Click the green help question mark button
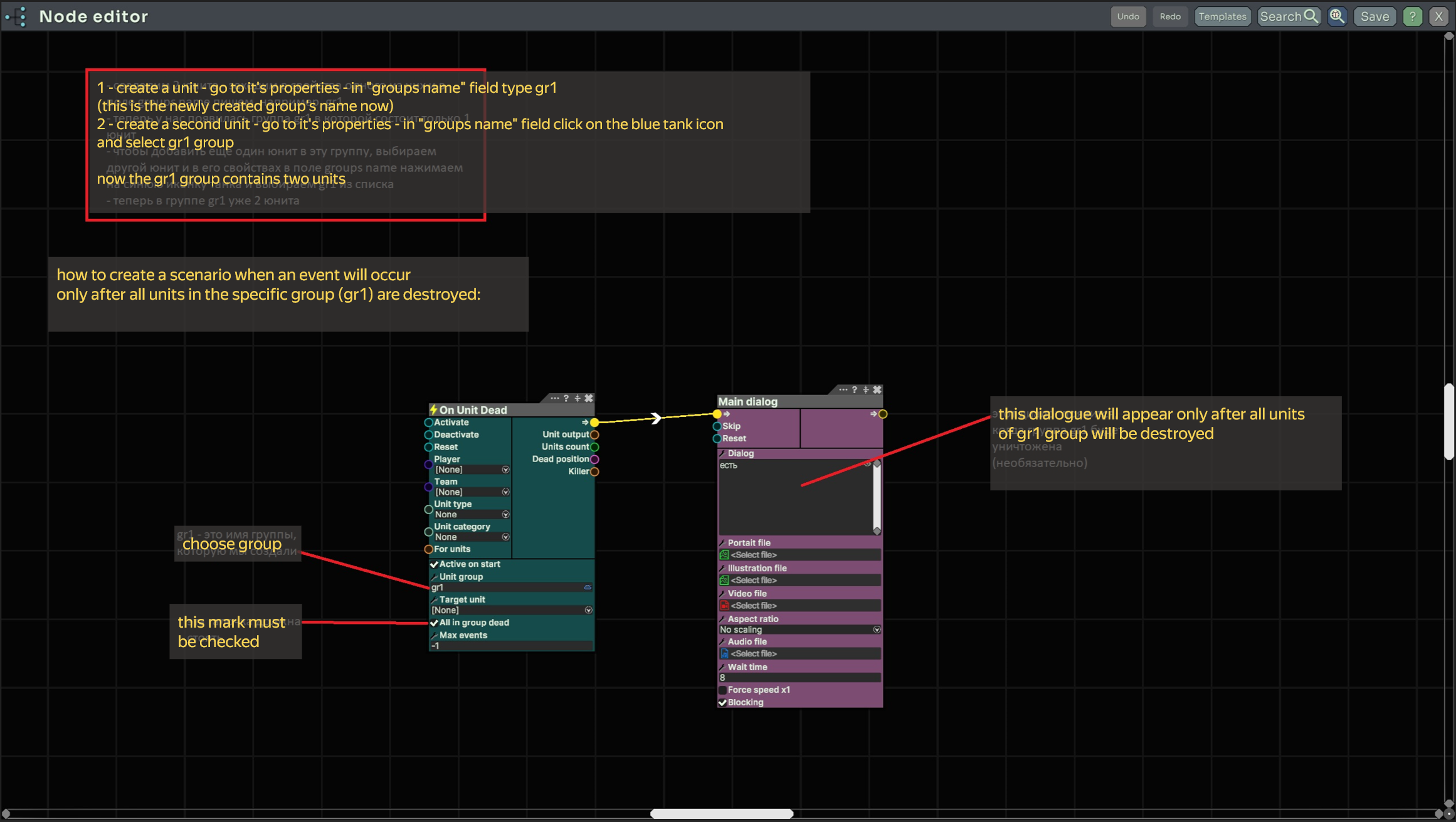This screenshot has height=822, width=1456. point(1412,16)
